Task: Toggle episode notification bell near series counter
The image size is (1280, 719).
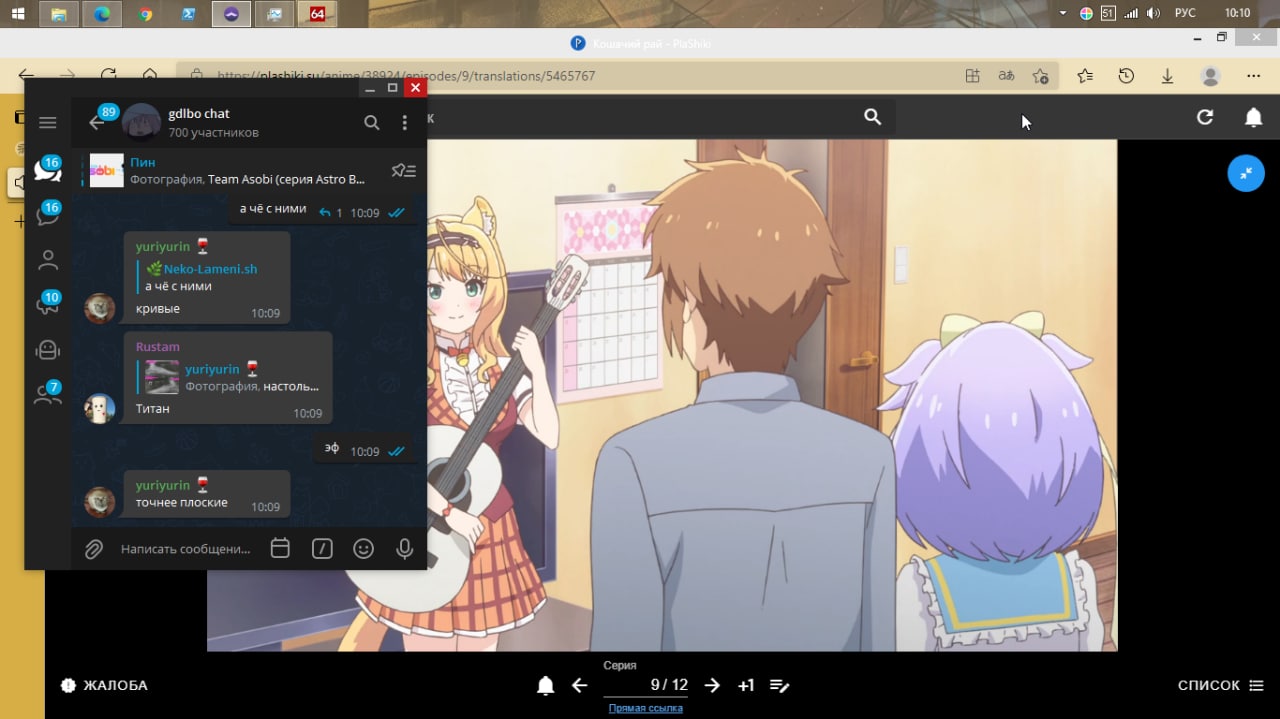Action: pyautogui.click(x=545, y=685)
